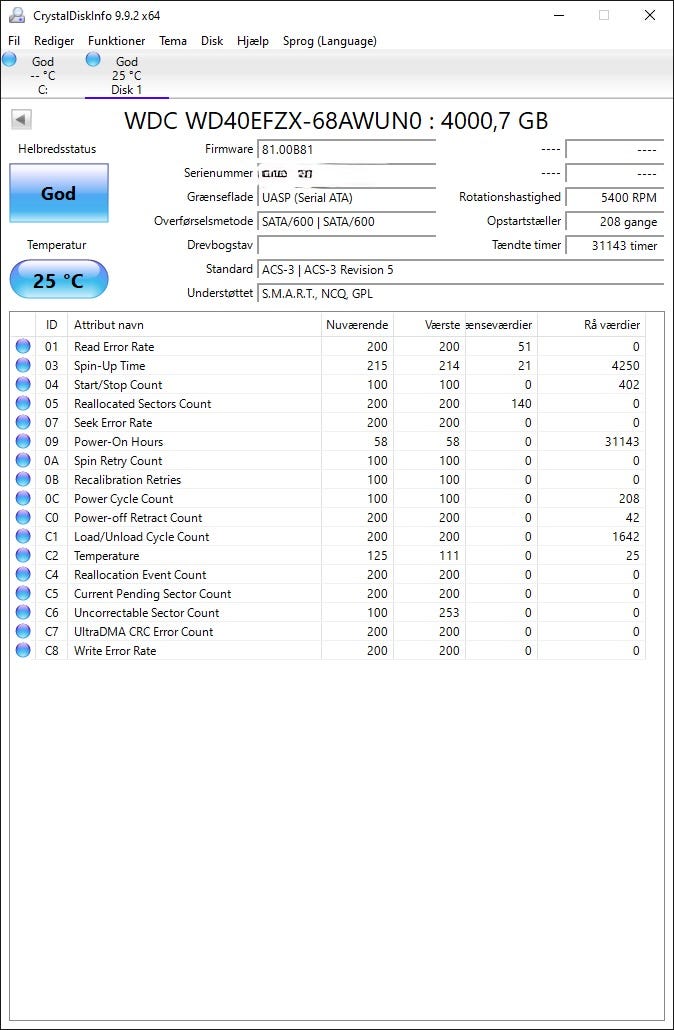Open the Tema menu
The height and width of the screenshot is (1030, 674).
[x=173, y=41]
